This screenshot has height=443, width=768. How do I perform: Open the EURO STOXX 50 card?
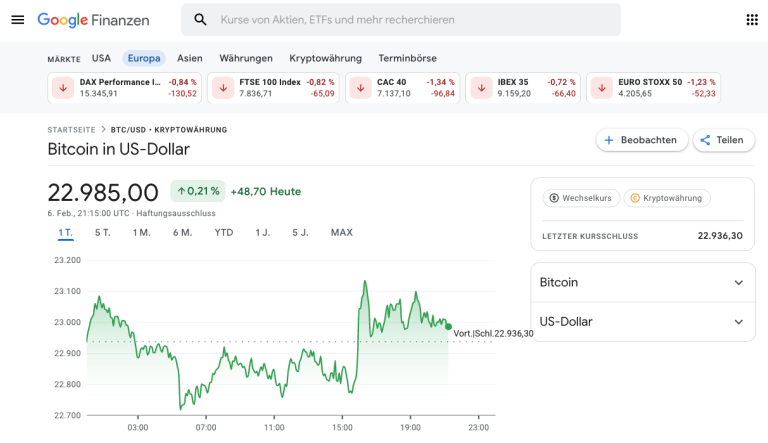point(653,88)
